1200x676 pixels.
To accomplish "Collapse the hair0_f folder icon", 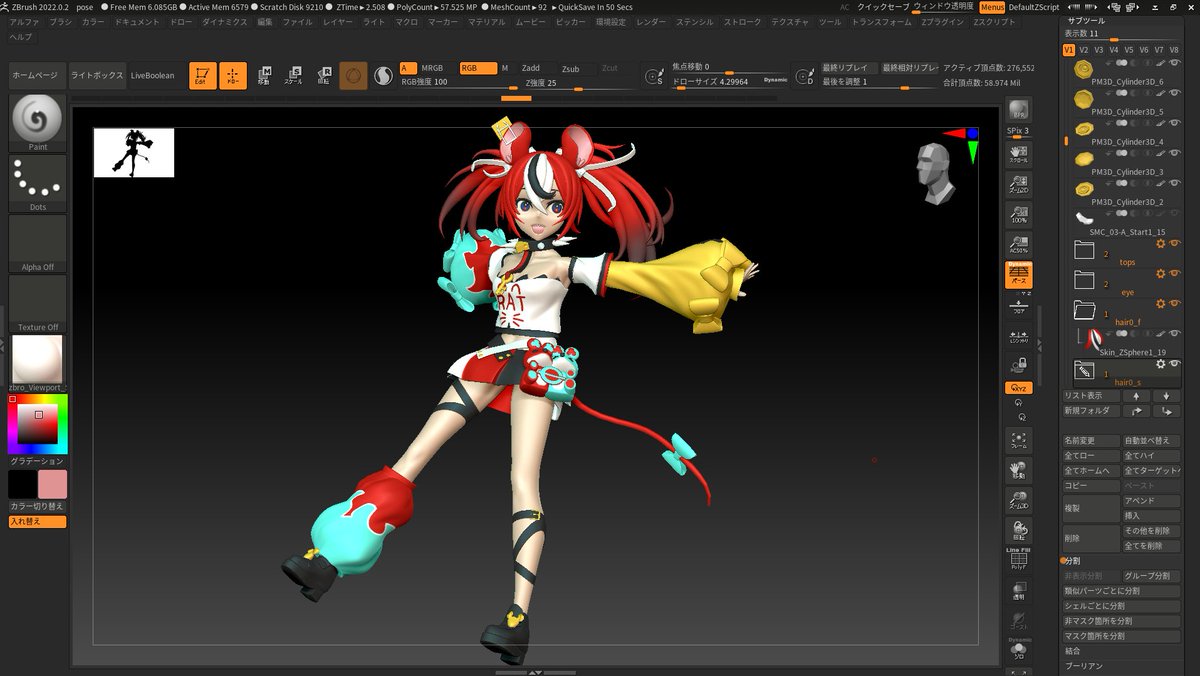I will [x=1084, y=309].
